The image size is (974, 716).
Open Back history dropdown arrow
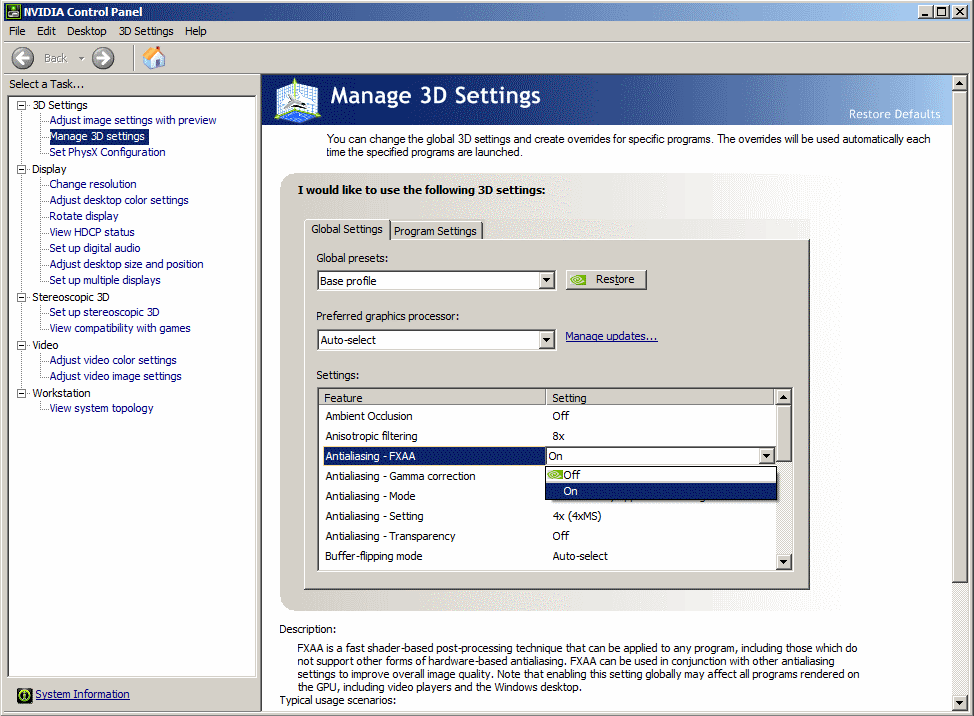[x=81, y=58]
